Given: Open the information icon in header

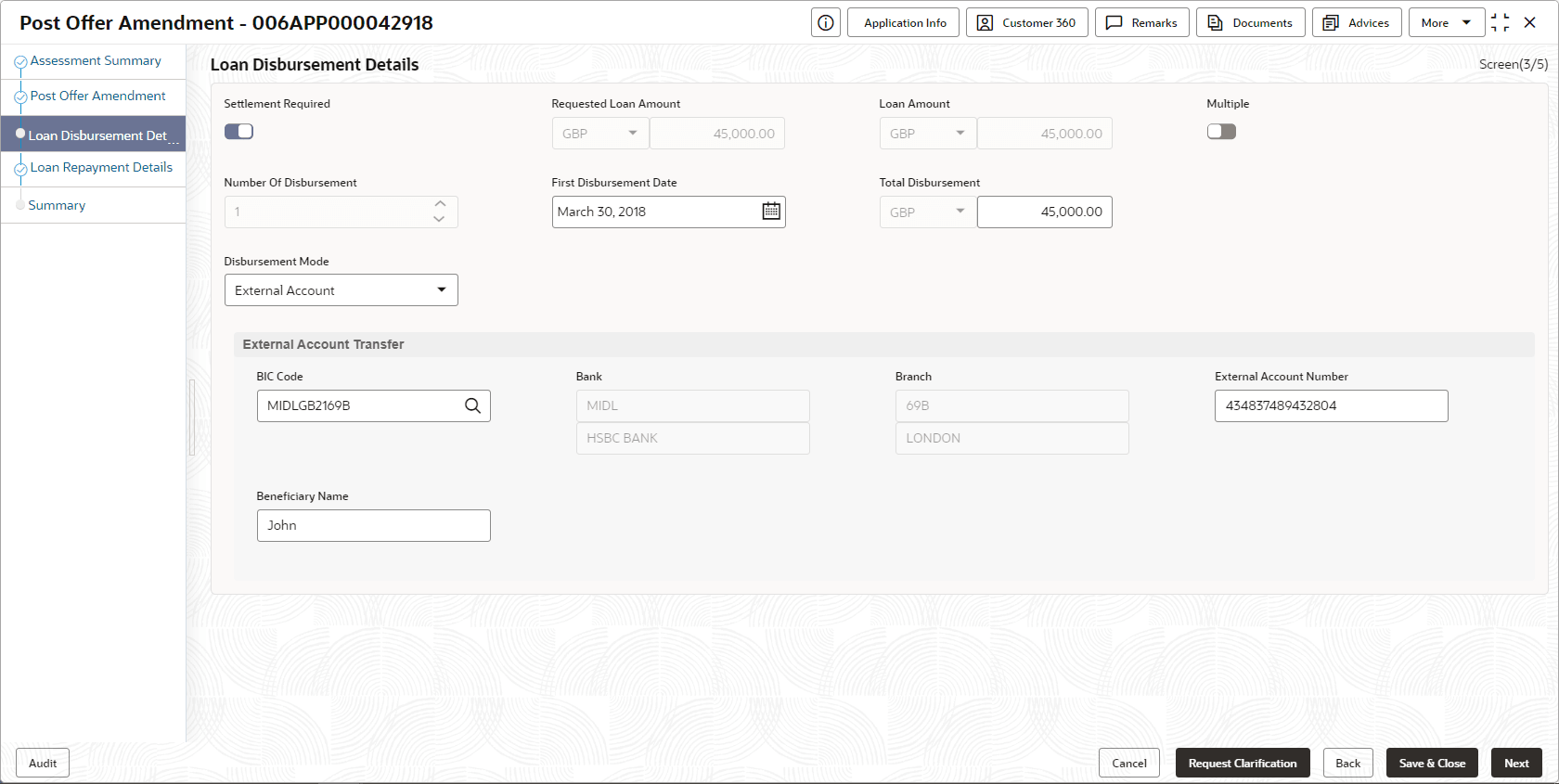Looking at the screenshot, I should [x=826, y=23].
